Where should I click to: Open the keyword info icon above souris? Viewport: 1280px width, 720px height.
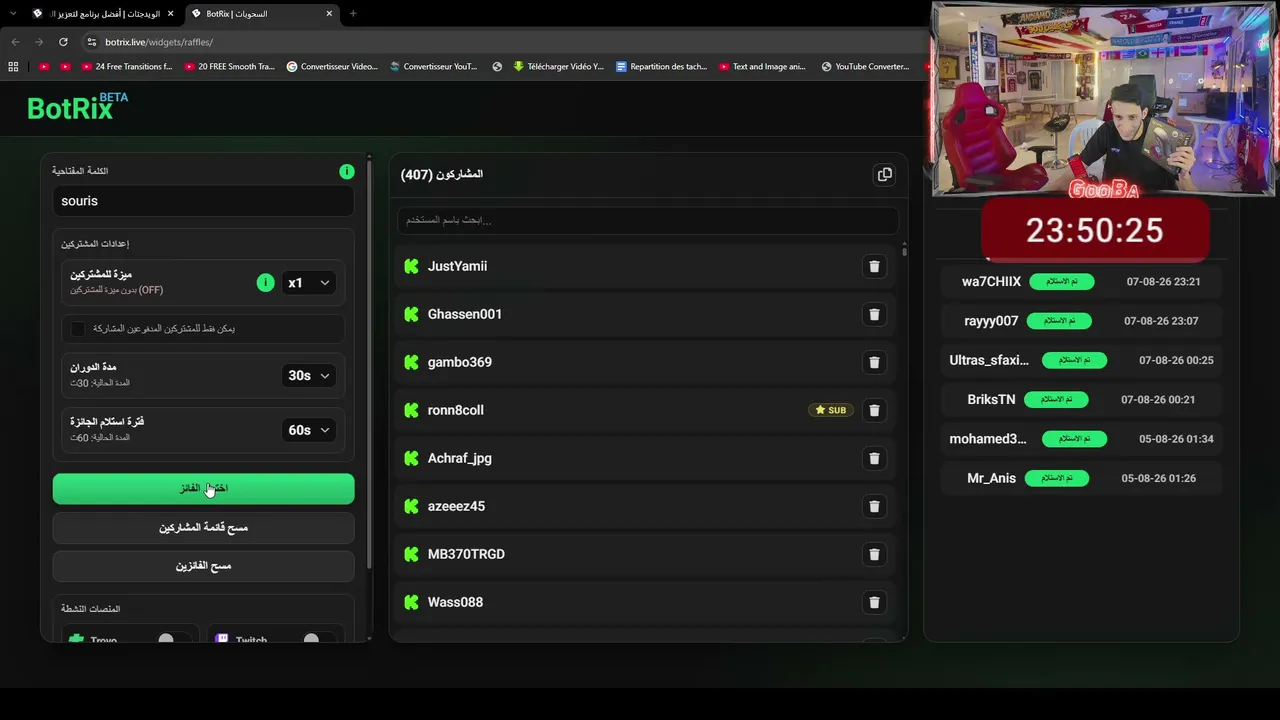pos(346,172)
